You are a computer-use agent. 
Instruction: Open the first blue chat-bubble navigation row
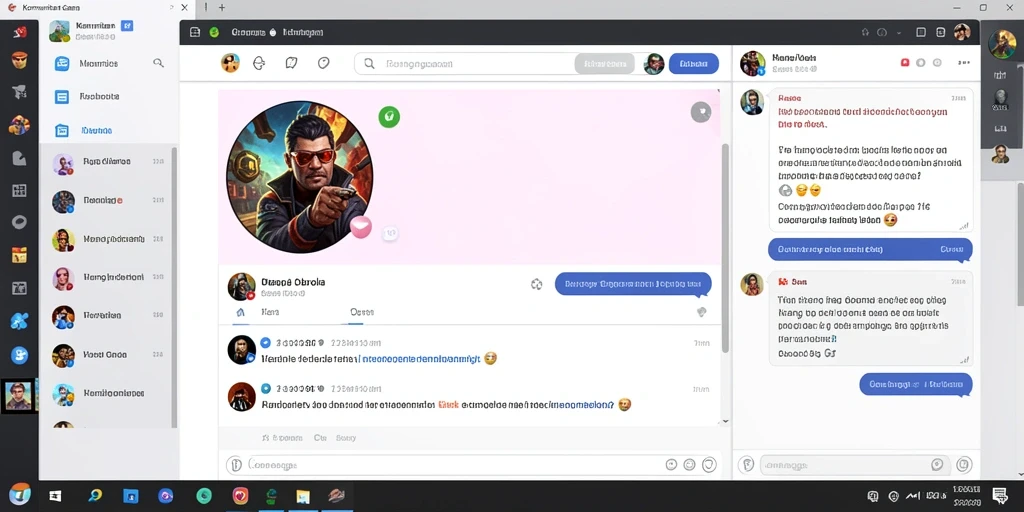108,63
